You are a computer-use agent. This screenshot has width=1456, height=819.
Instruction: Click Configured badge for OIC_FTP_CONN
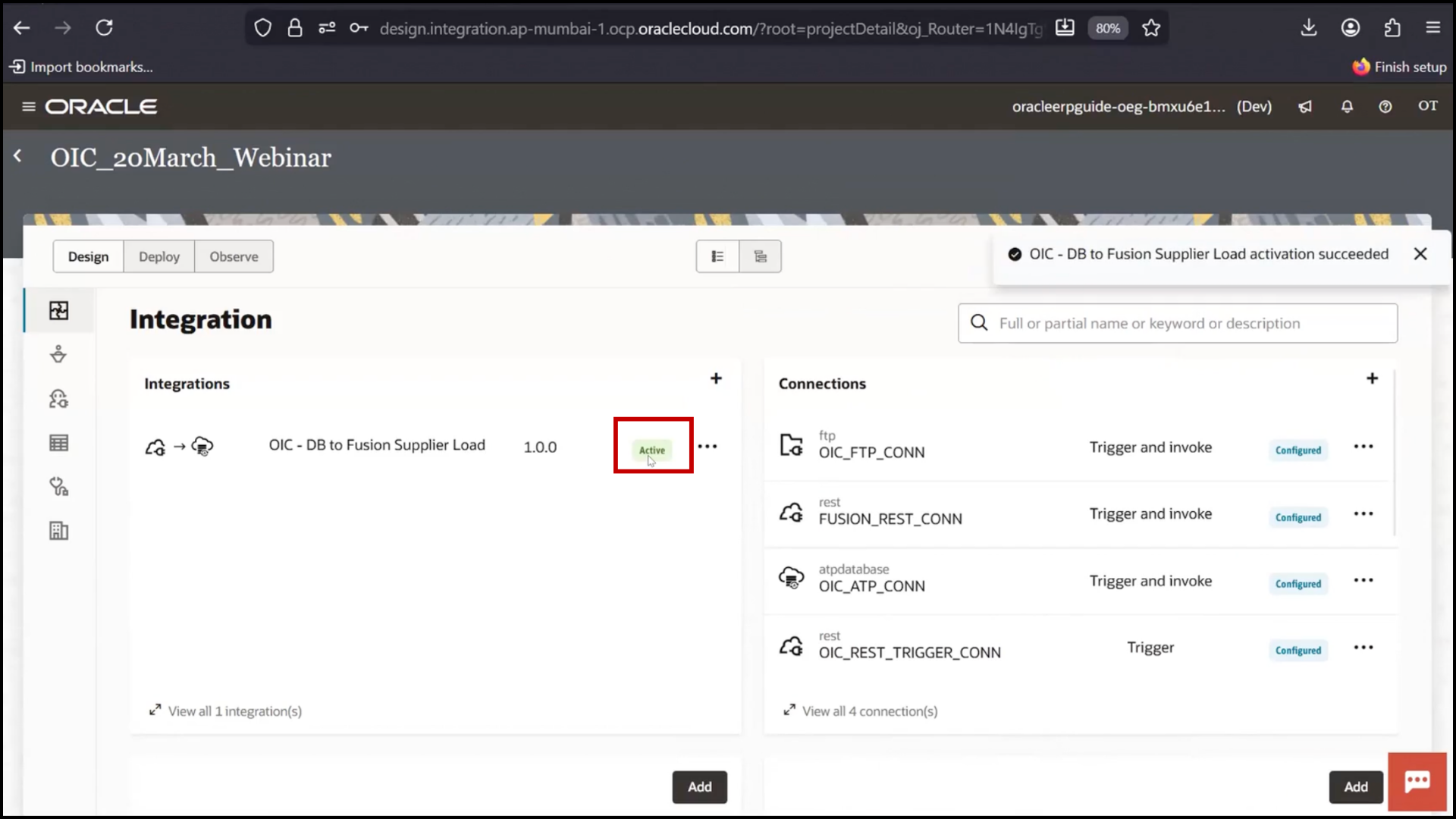(1298, 450)
